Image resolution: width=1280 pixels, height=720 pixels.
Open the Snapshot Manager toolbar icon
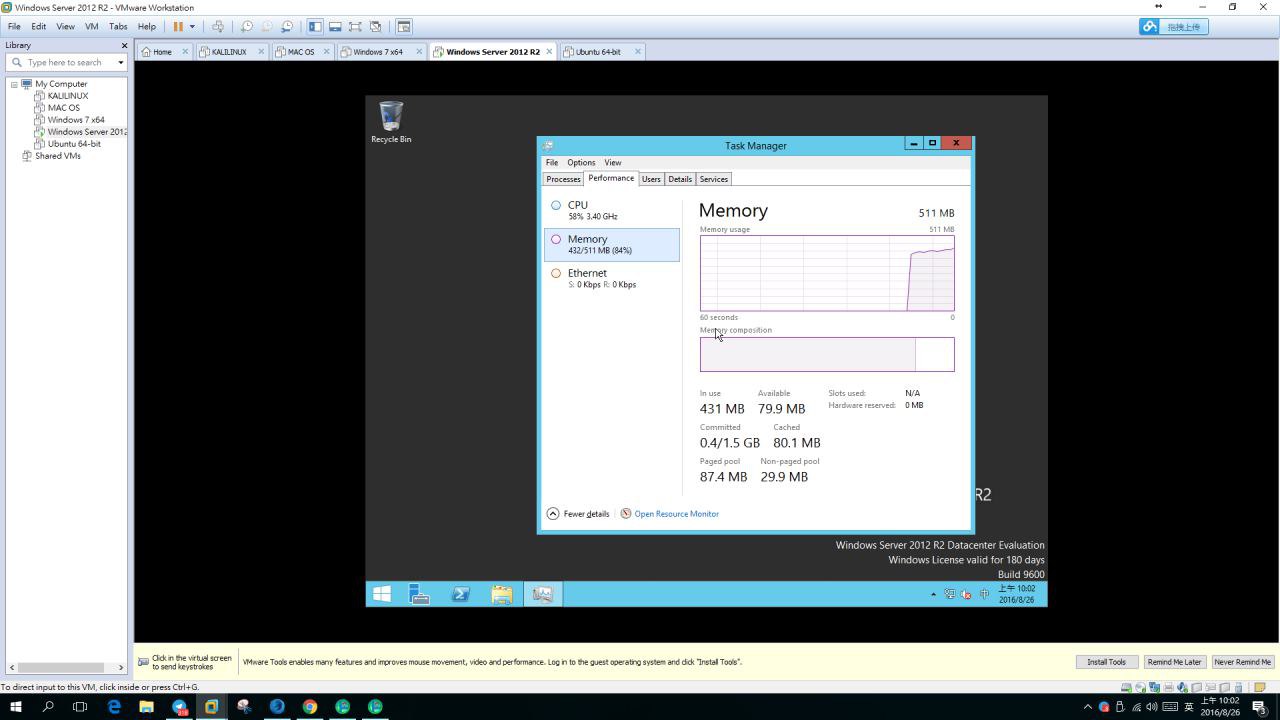pyautogui.click(x=287, y=27)
